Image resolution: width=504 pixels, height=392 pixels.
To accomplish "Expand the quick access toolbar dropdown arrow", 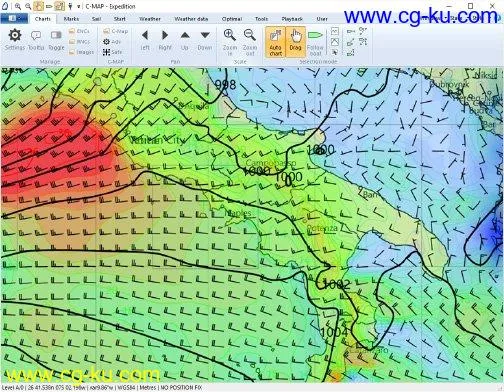I will click(x=79, y=6).
